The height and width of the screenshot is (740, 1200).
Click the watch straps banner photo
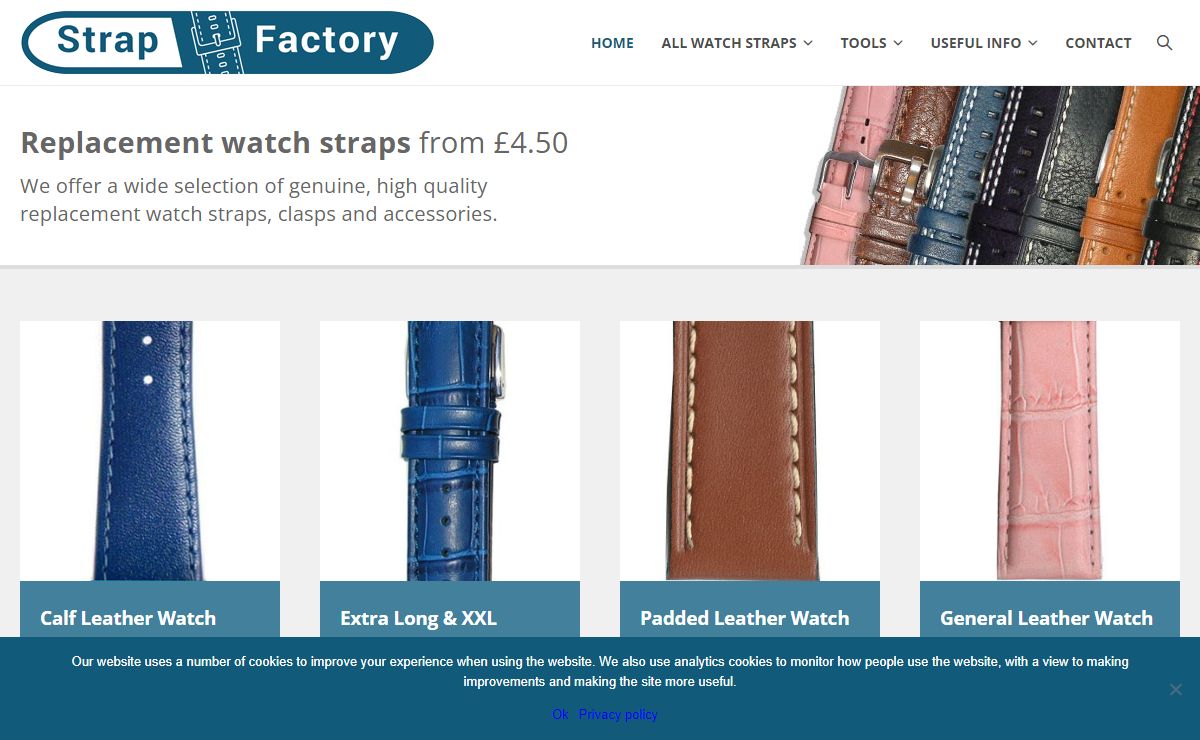pos(1000,175)
